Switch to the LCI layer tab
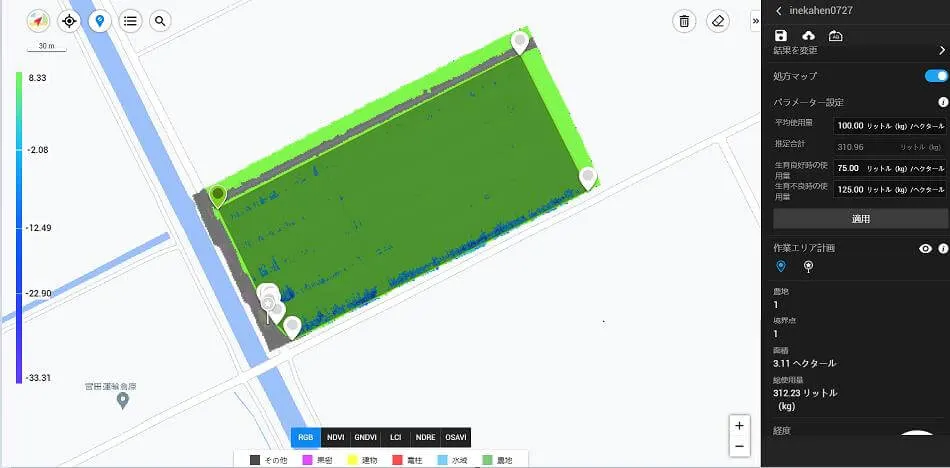 [x=396, y=437]
